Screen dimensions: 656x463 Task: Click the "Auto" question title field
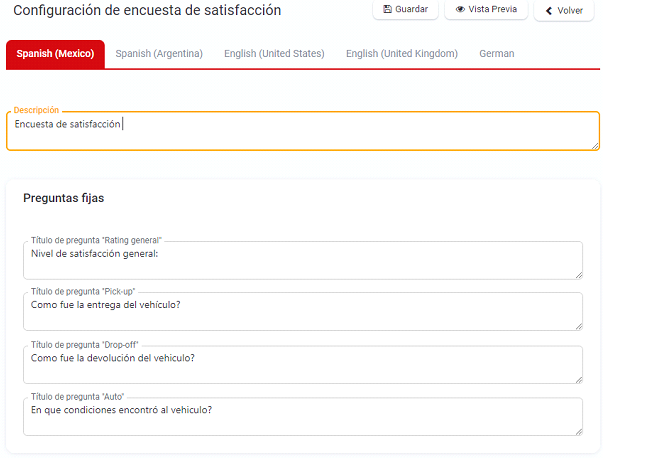coord(300,417)
